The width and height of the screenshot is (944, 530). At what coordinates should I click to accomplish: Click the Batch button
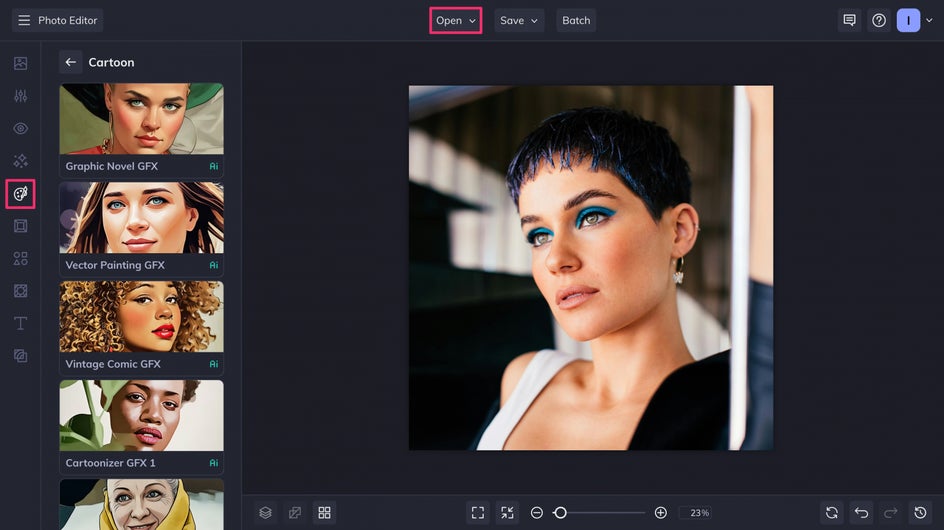pyautogui.click(x=576, y=20)
